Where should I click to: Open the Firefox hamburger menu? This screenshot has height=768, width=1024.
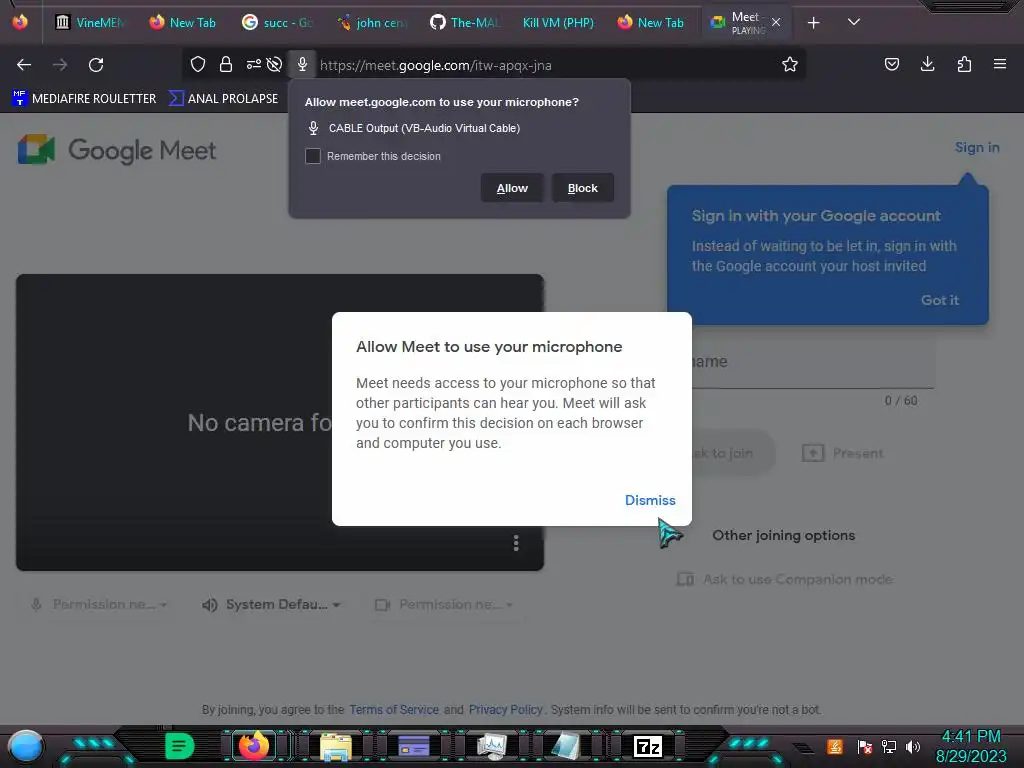pyautogui.click(x=1000, y=64)
